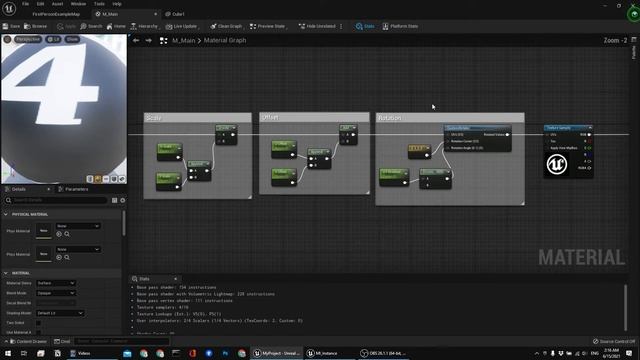Open the Hierarchy dropdown

coord(144,26)
